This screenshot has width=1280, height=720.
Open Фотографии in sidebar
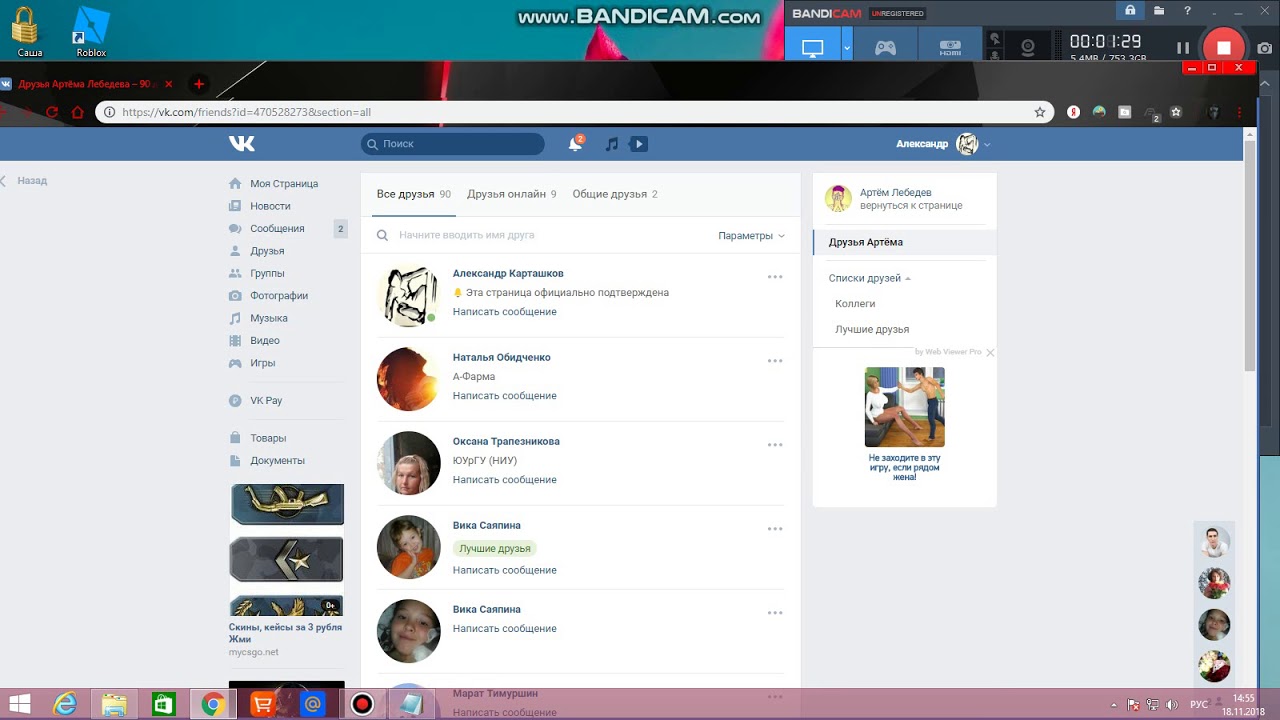pos(279,296)
